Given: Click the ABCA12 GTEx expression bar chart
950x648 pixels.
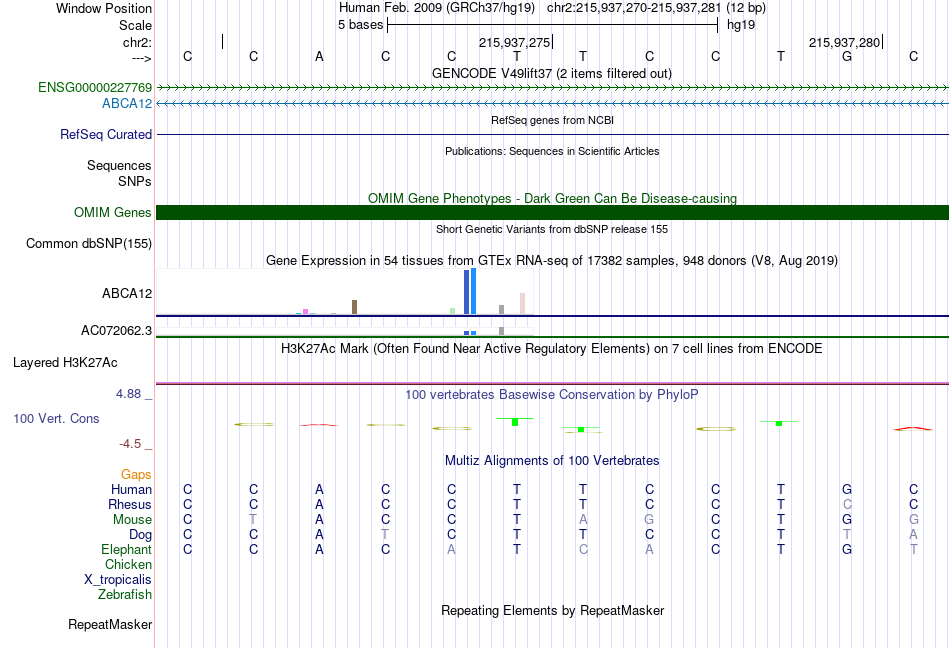Looking at the screenshot, I should (x=345, y=292).
